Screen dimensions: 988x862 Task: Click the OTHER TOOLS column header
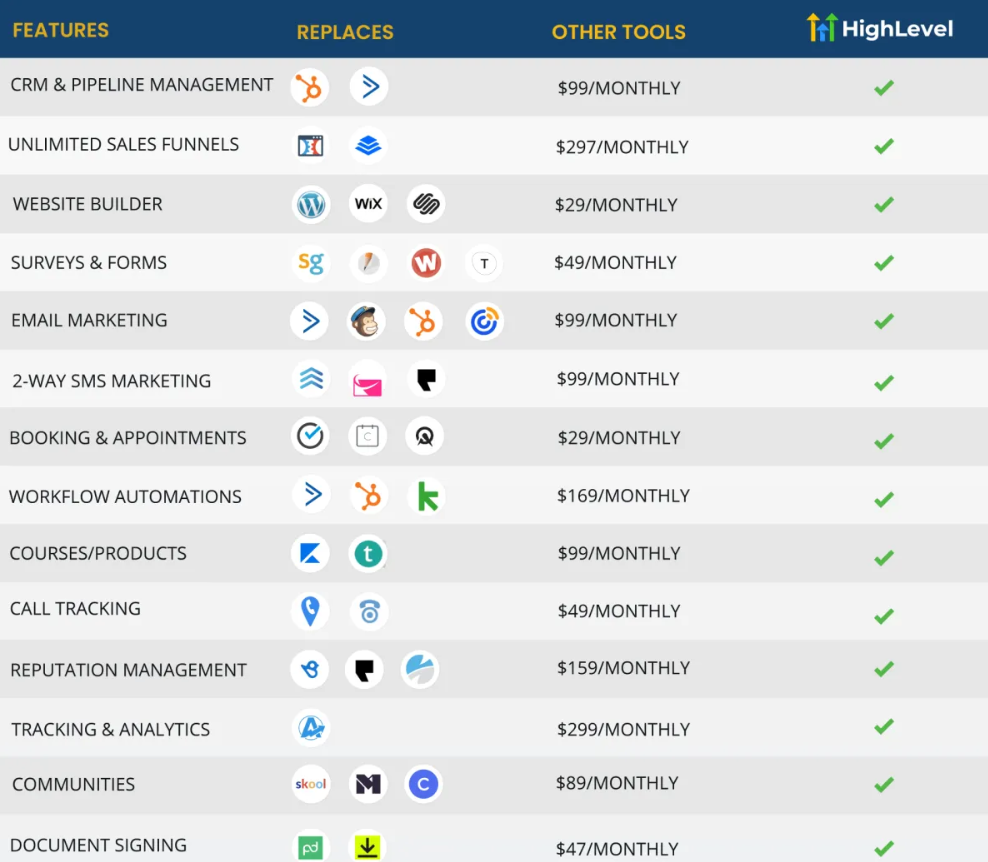pos(618,32)
